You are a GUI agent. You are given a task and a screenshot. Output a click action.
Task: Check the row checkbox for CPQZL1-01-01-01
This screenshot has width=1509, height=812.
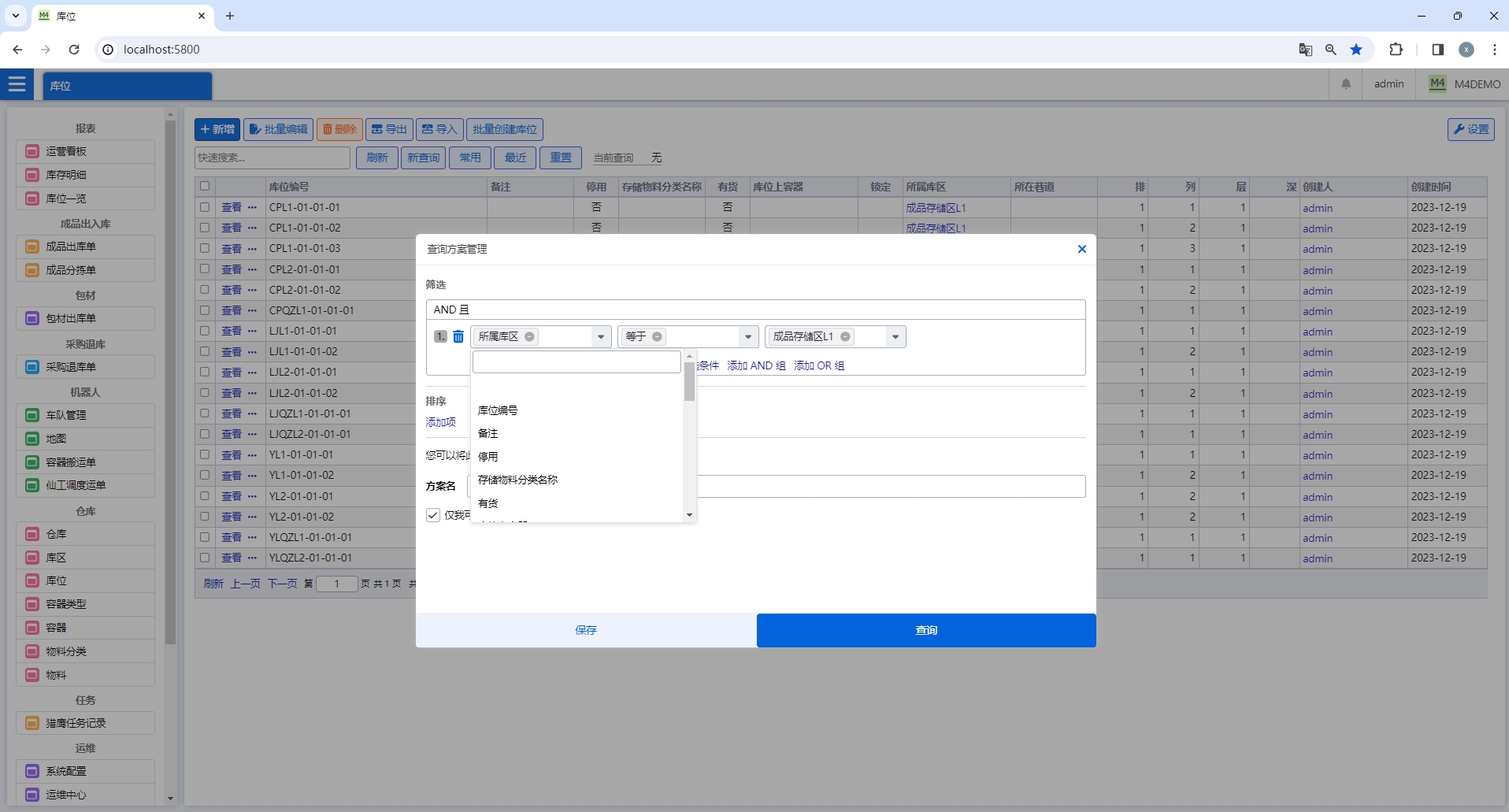pyautogui.click(x=205, y=310)
